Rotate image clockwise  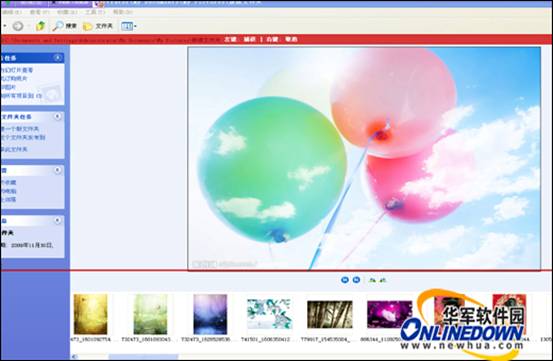pos(372,280)
